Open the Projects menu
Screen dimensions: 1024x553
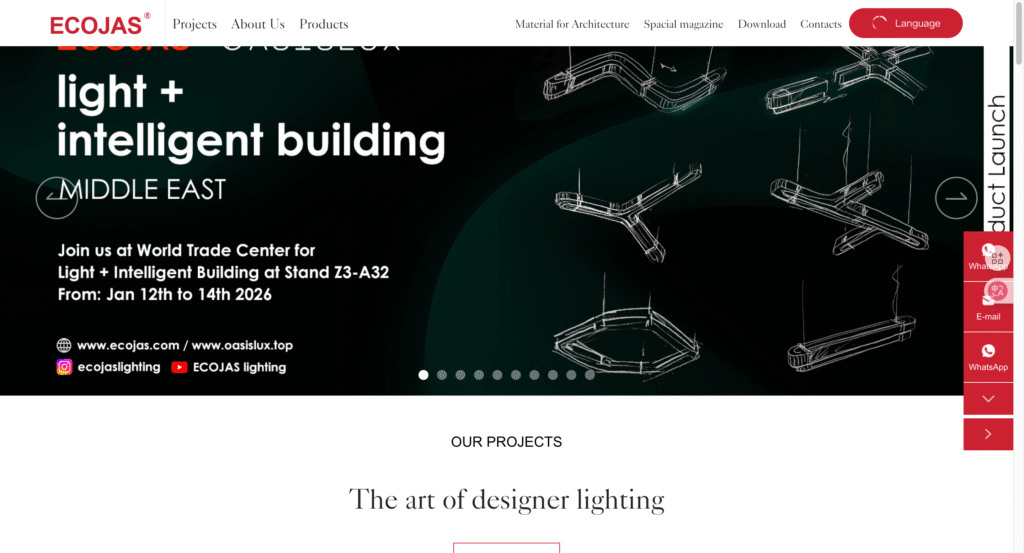(194, 24)
